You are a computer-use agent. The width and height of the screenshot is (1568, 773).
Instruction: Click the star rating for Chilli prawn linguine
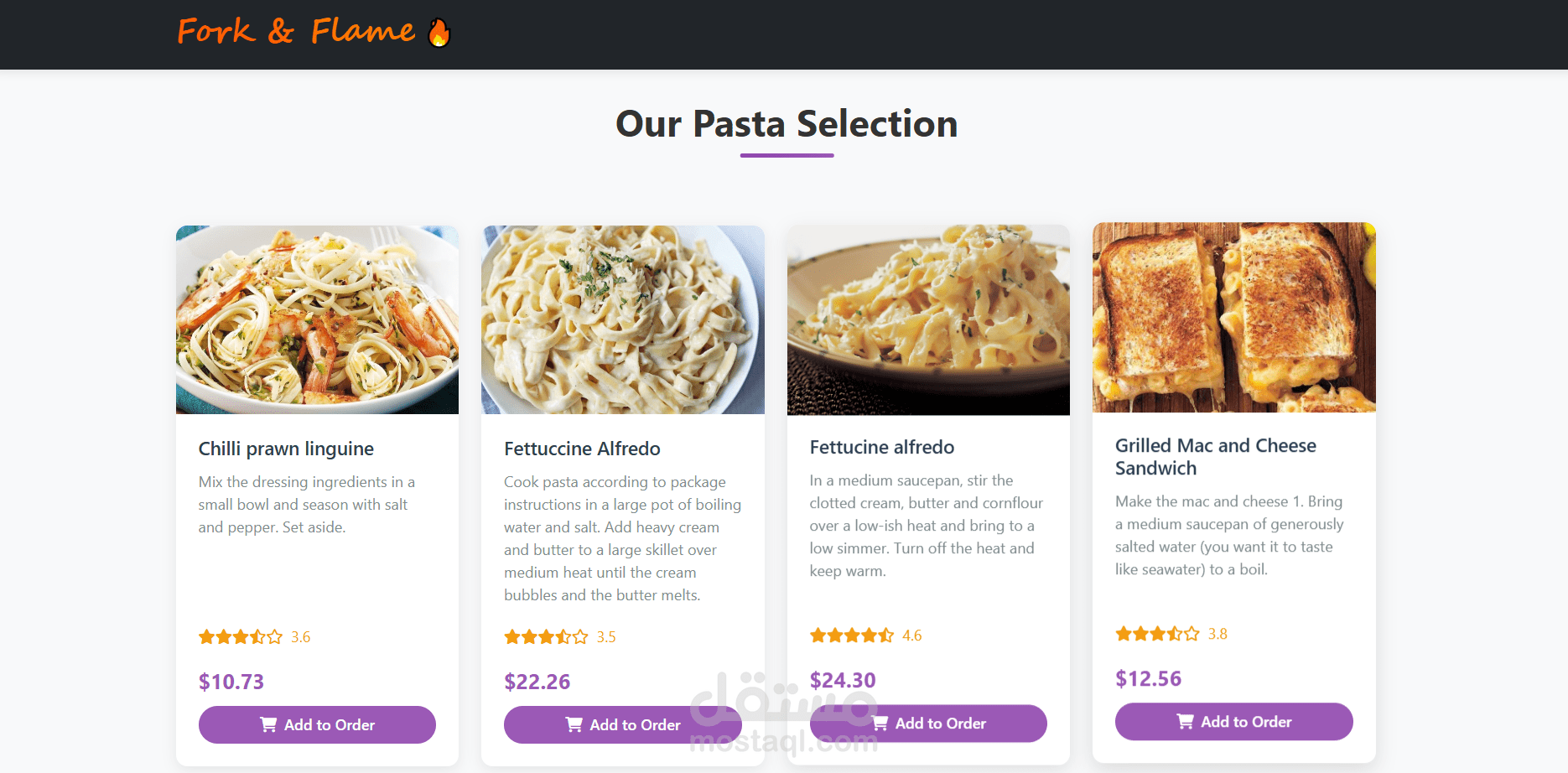(x=241, y=637)
